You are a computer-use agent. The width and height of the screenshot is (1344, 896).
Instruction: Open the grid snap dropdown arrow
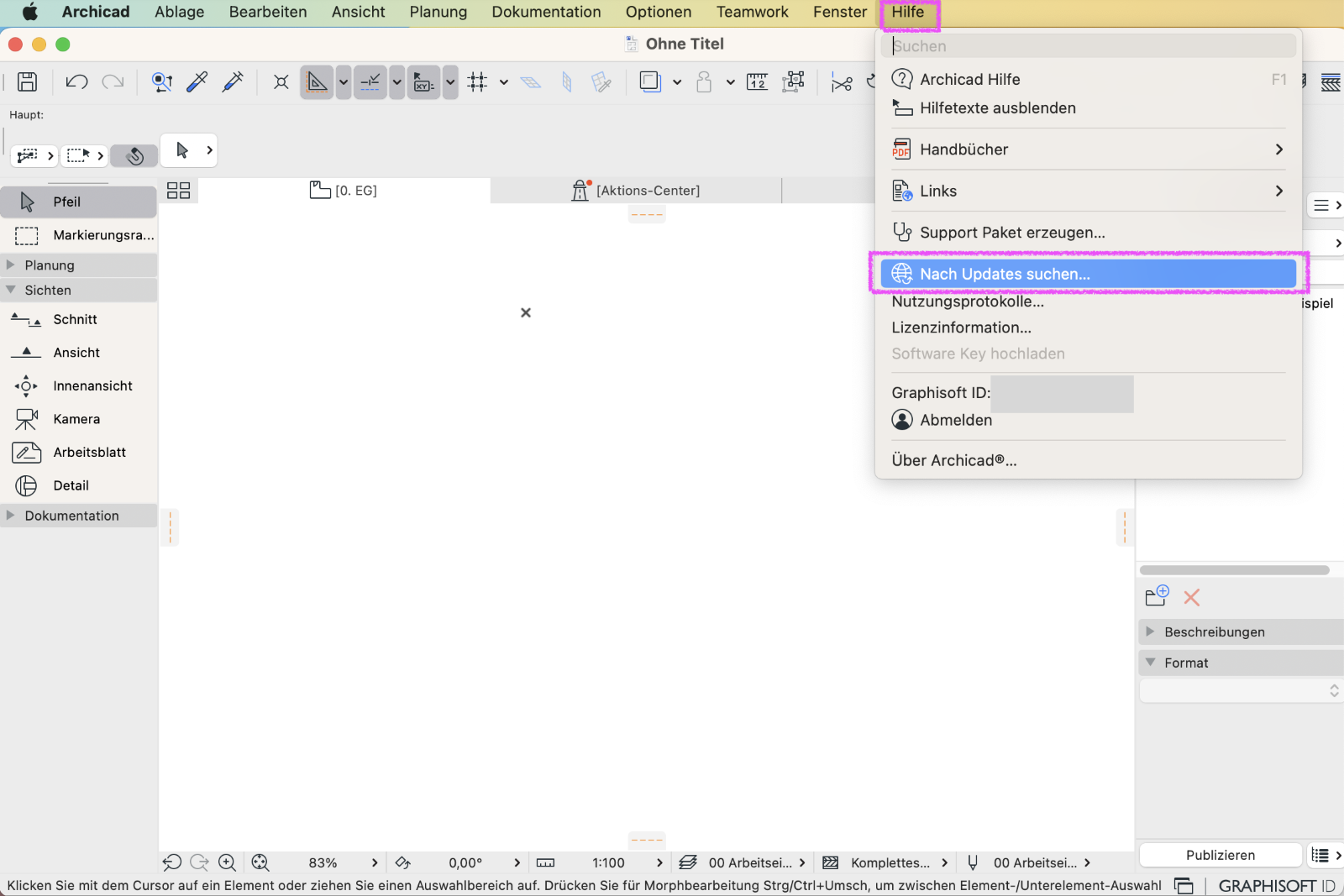pyautogui.click(x=503, y=82)
